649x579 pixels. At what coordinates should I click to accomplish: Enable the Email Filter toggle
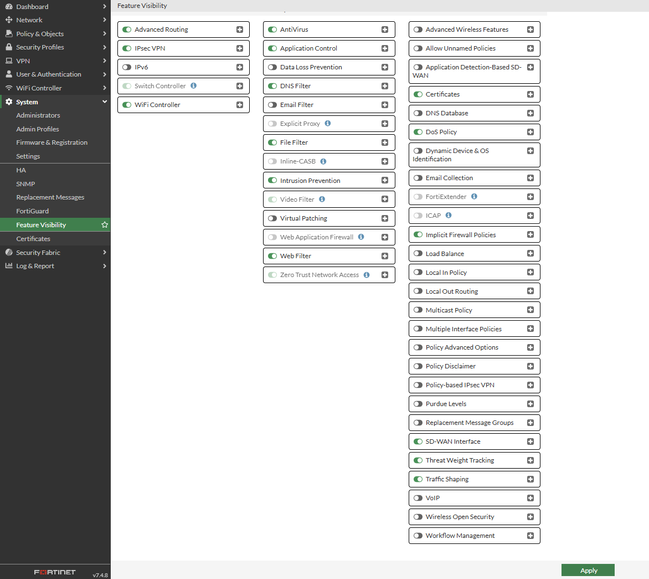(272, 105)
